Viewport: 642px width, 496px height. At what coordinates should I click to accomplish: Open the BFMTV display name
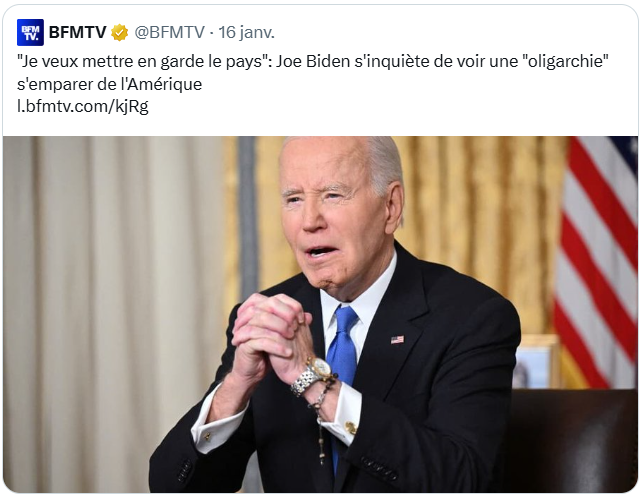coord(77,32)
